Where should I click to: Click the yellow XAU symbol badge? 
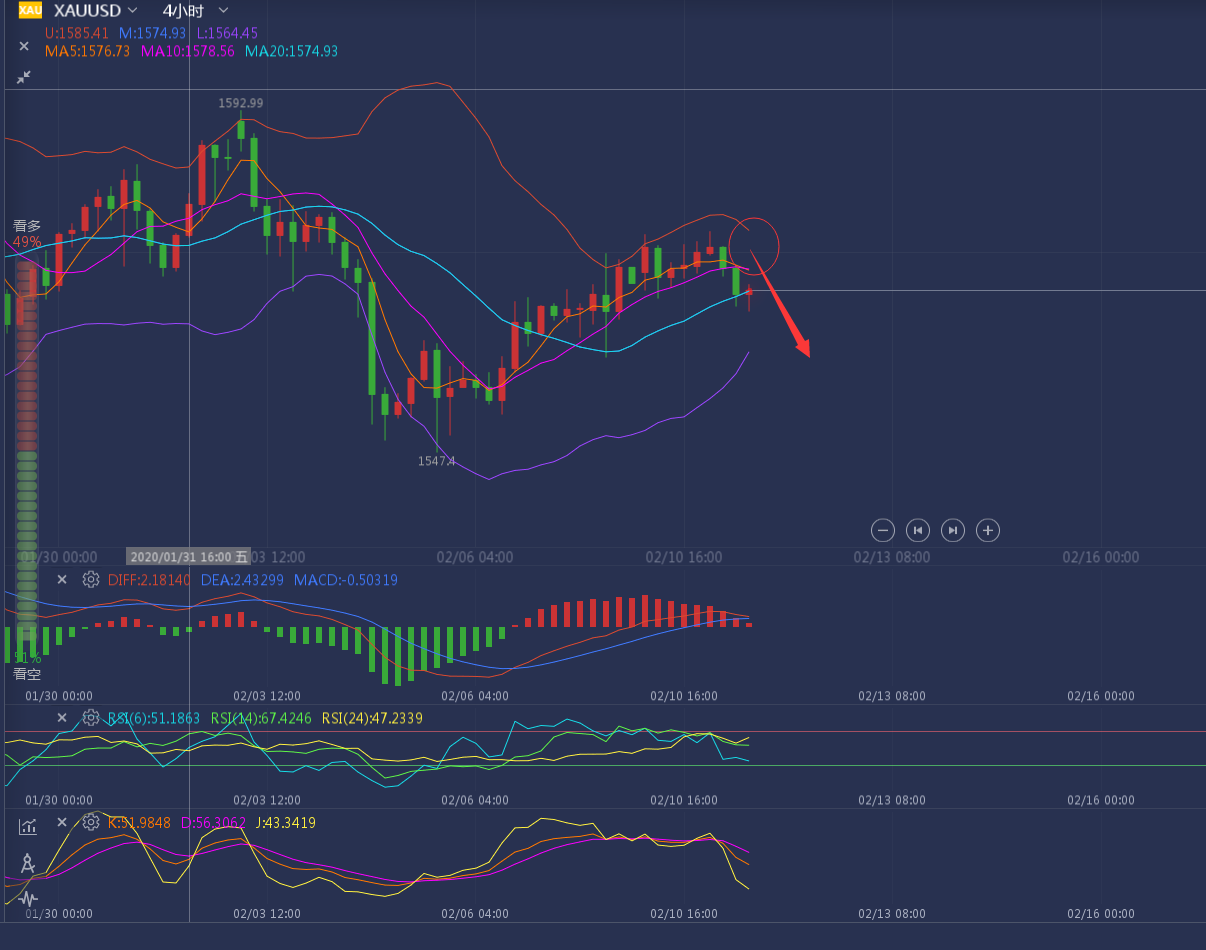click(30, 11)
